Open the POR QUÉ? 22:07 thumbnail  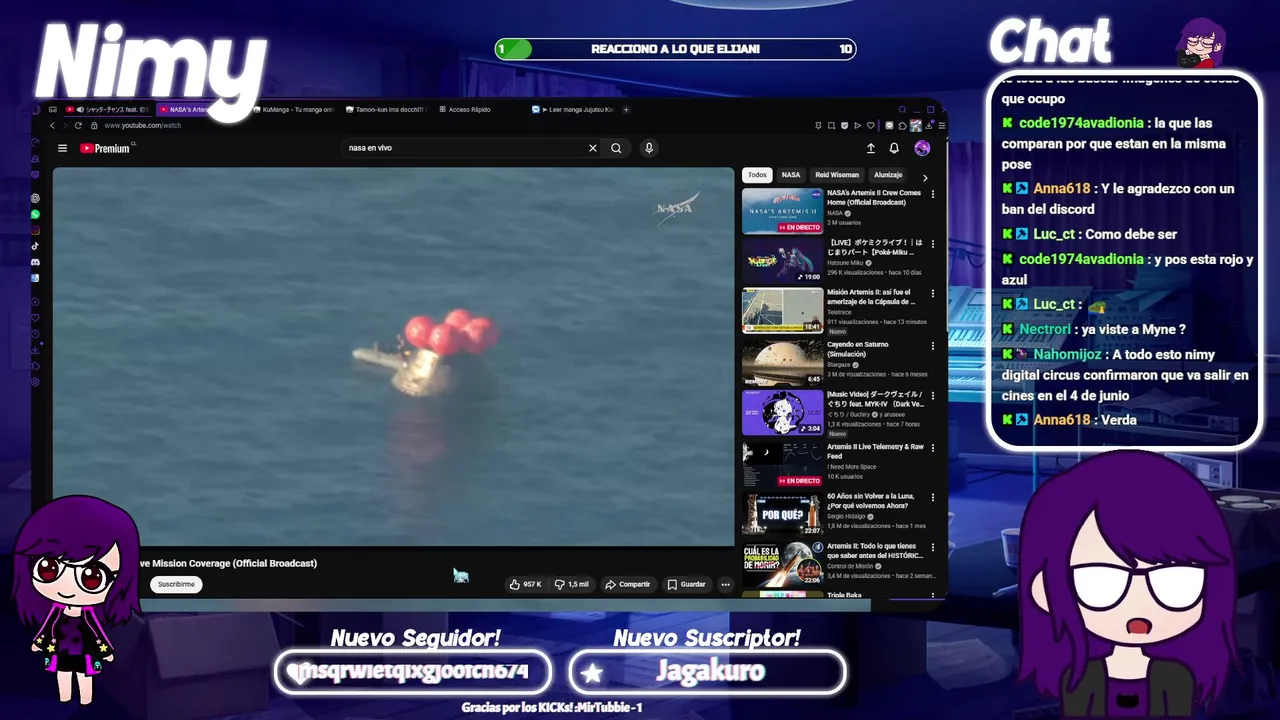tap(782, 514)
